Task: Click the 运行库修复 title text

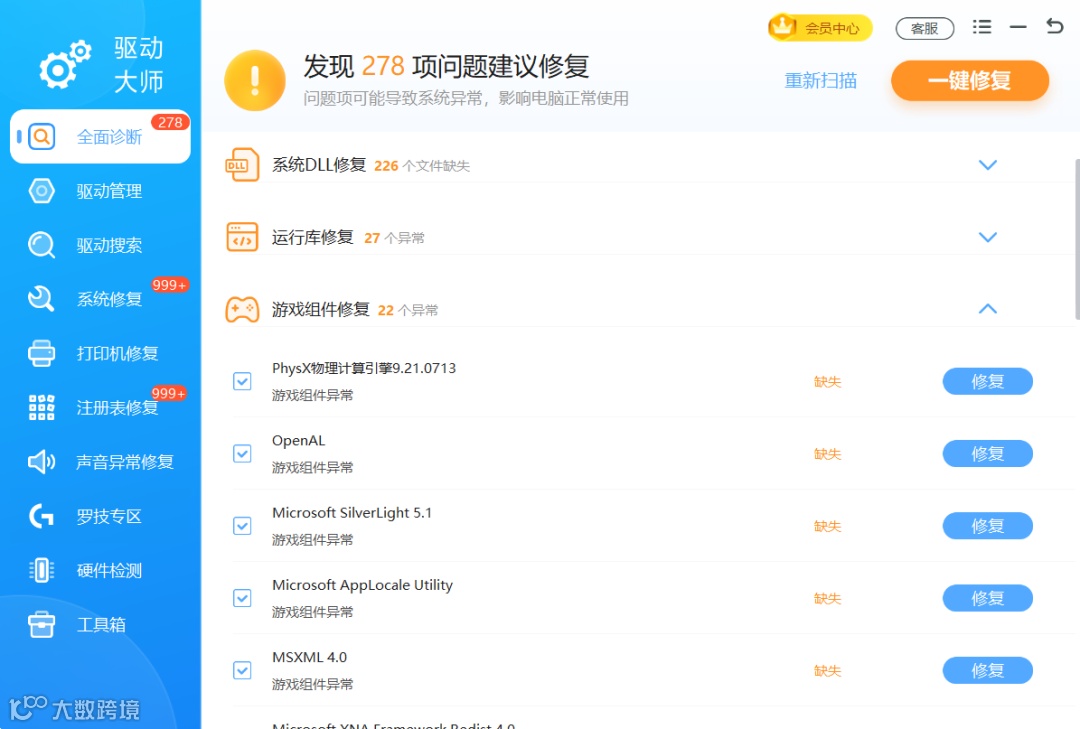Action: point(313,237)
